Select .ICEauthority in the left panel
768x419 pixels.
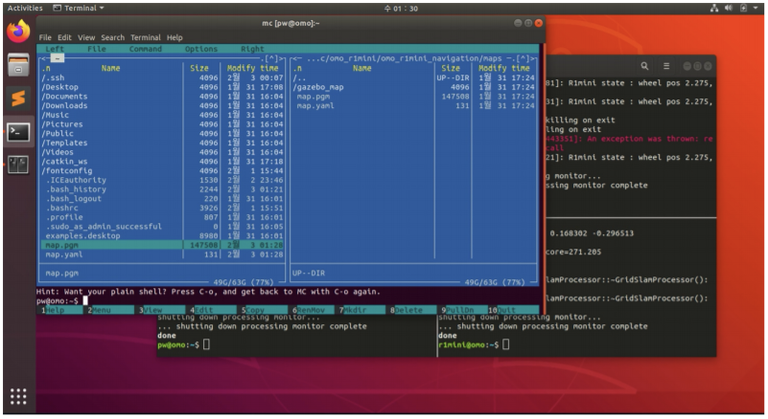76,180
